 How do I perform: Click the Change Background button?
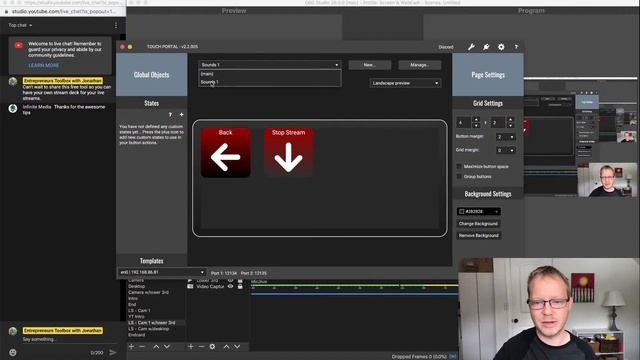point(478,224)
